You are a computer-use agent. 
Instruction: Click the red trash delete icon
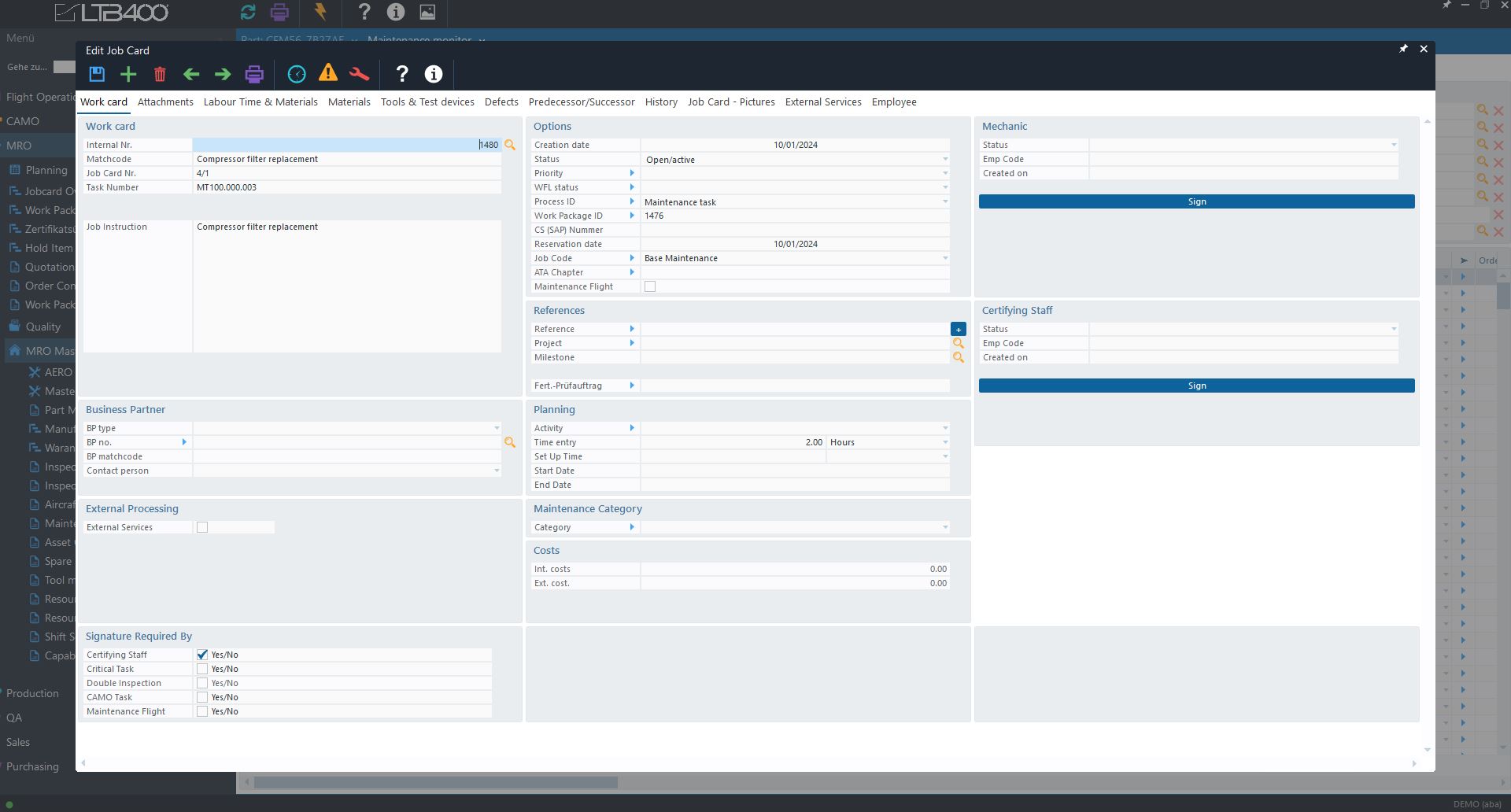pos(160,75)
